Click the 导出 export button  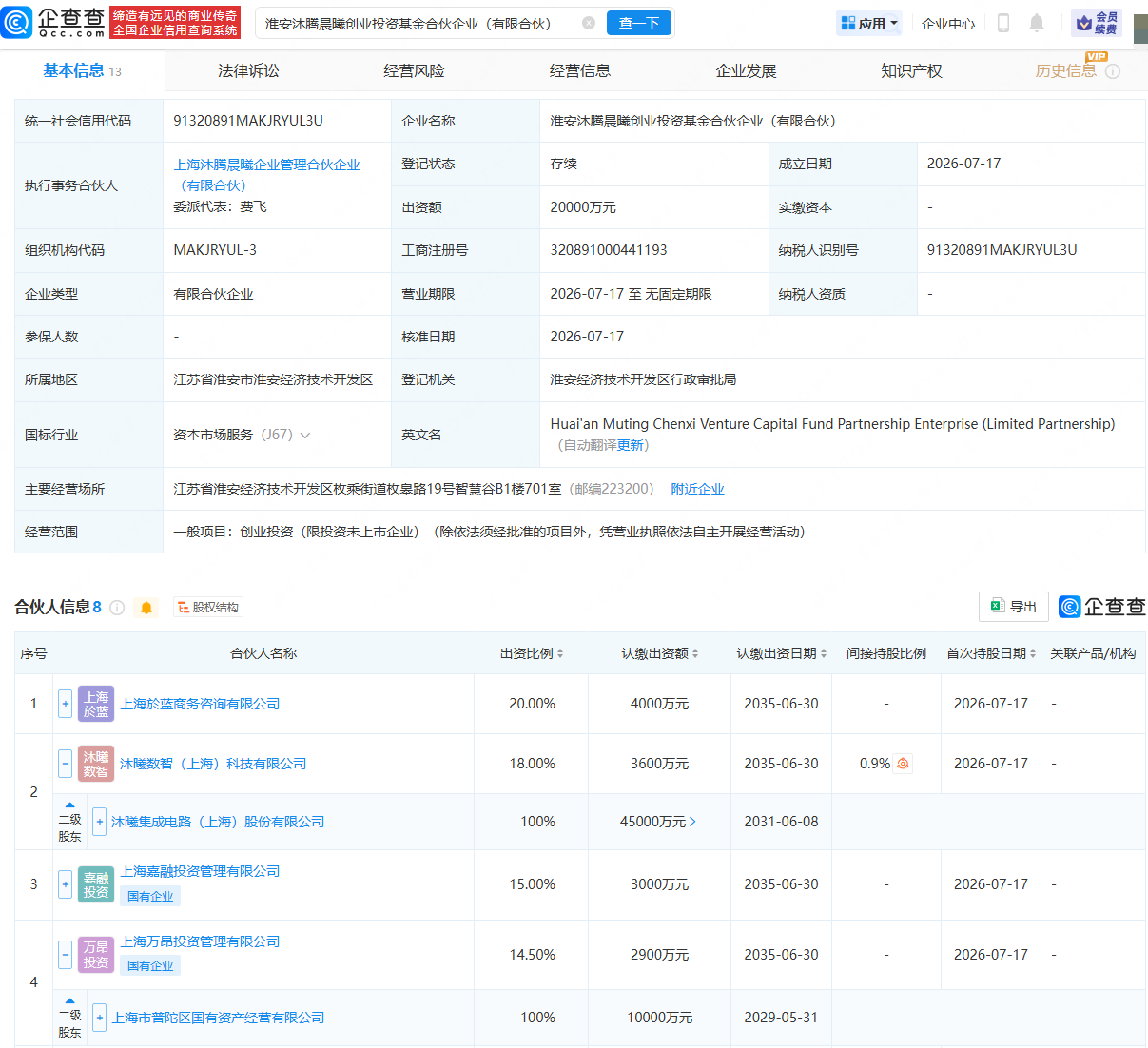(1014, 607)
